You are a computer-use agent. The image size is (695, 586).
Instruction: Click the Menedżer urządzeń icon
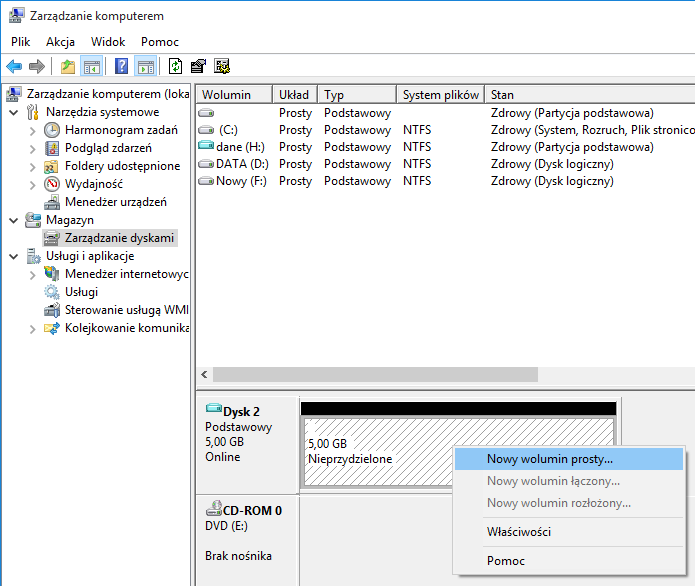click(x=52, y=202)
